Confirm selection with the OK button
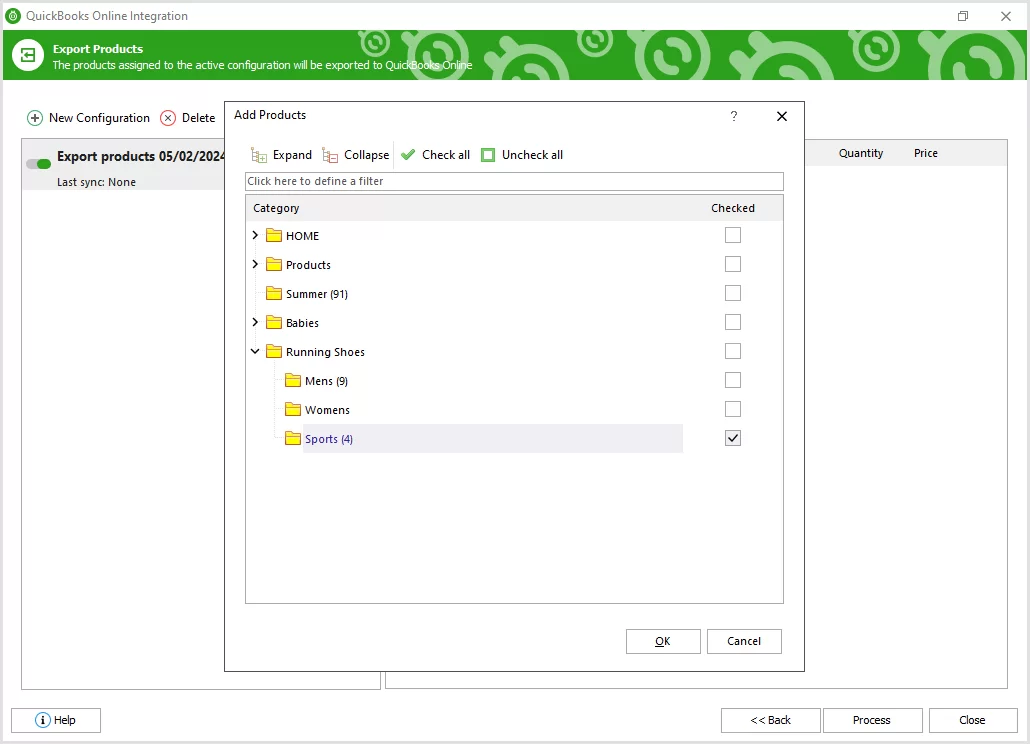Image resolution: width=1030 pixels, height=744 pixels. click(663, 641)
